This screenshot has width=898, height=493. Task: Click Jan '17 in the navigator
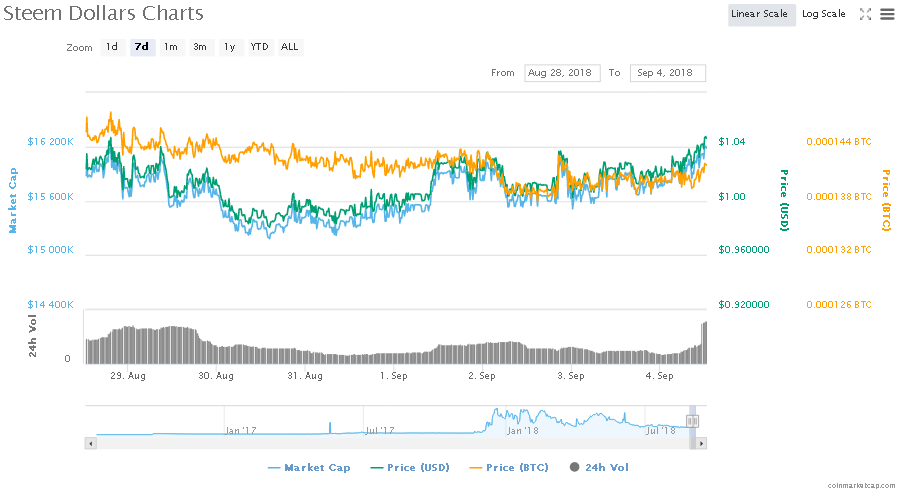point(241,431)
